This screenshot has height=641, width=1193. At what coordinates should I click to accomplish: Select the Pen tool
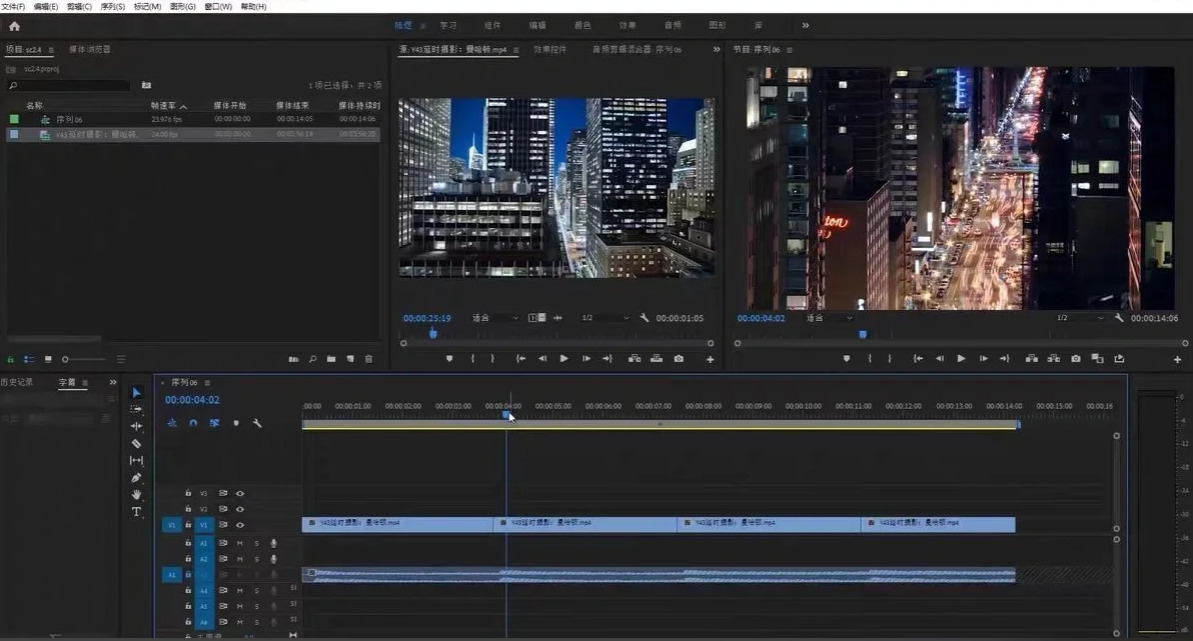136,478
